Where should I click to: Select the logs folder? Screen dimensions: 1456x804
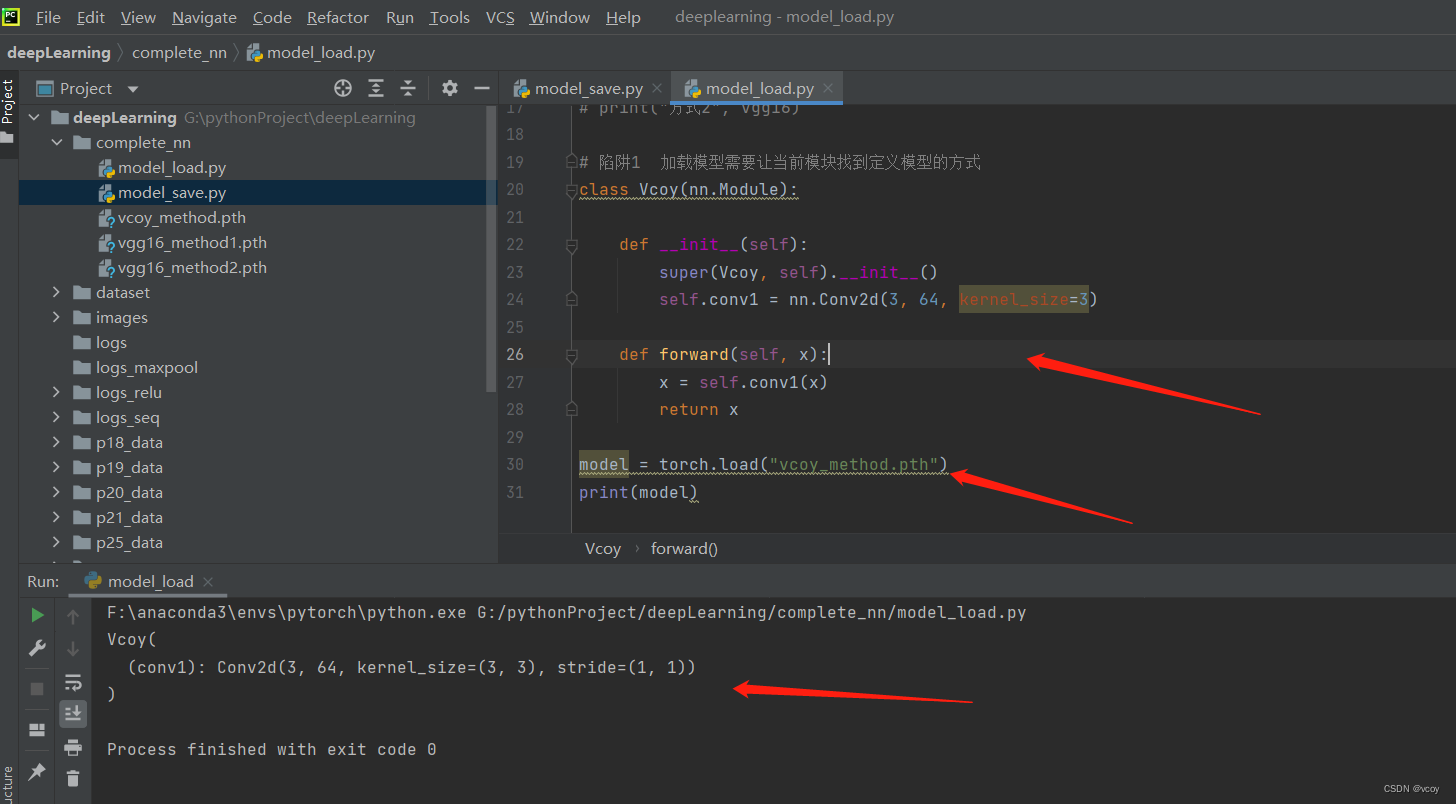[111, 343]
